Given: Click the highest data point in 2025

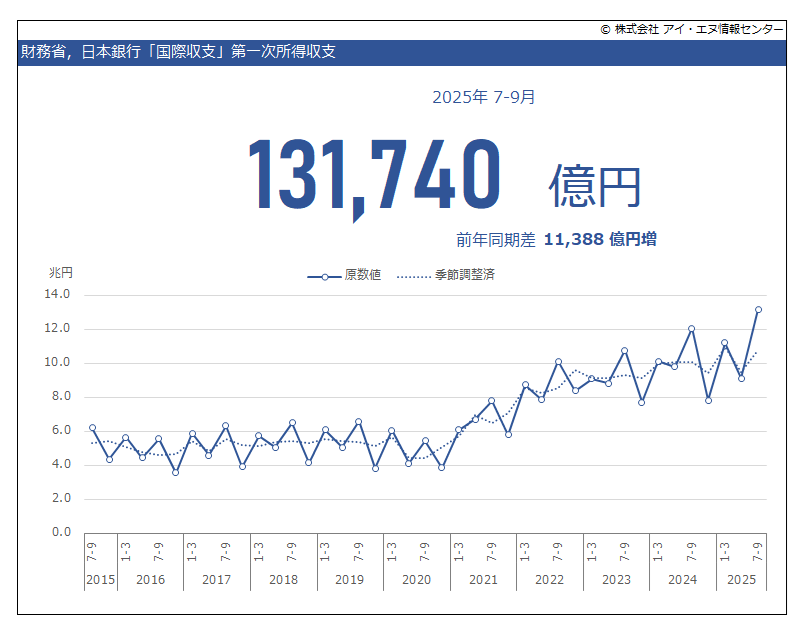Looking at the screenshot, I should click(759, 309).
